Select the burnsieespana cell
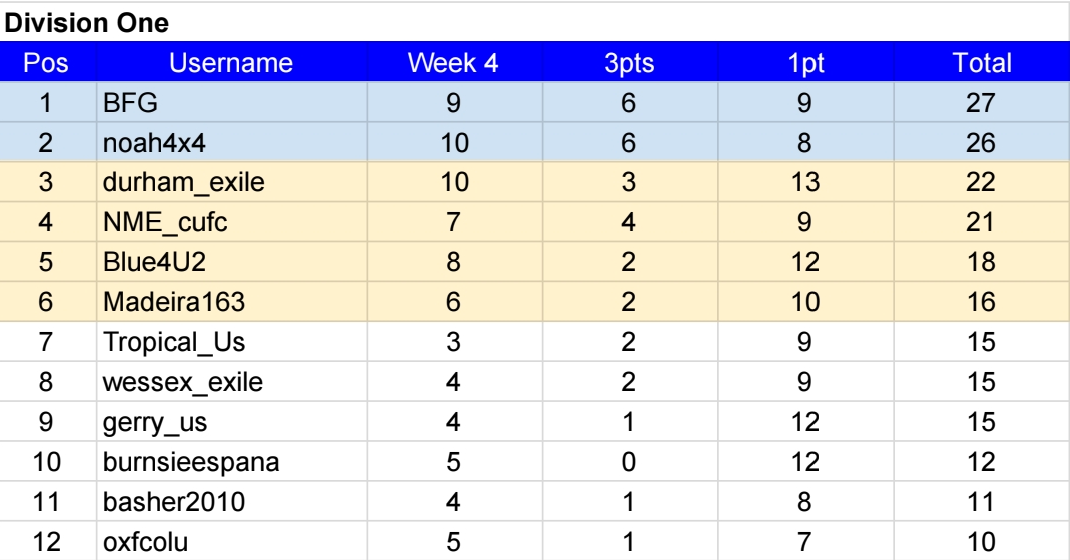 tap(231, 462)
